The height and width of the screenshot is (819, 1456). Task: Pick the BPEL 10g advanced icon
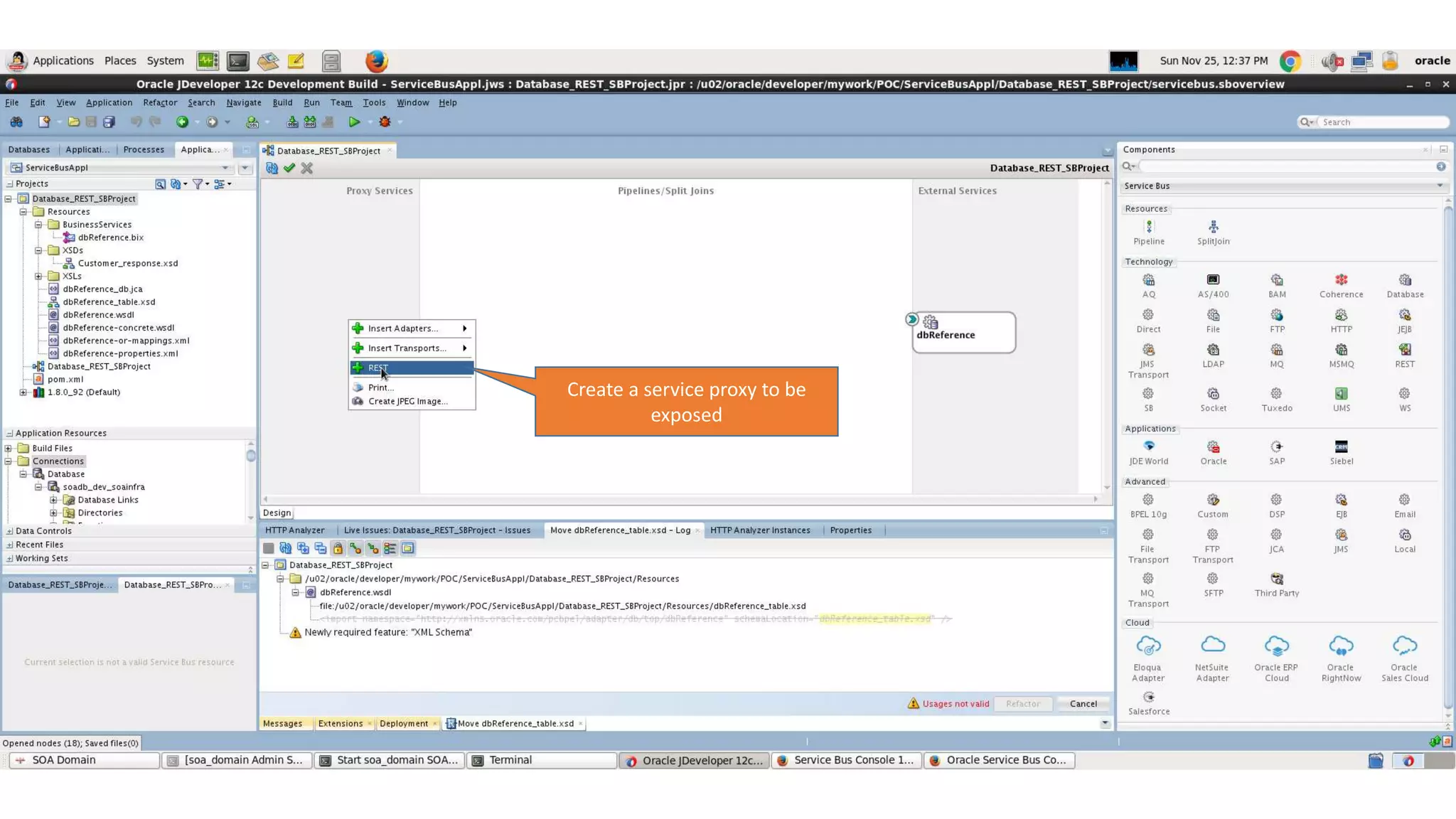pyautogui.click(x=1148, y=500)
